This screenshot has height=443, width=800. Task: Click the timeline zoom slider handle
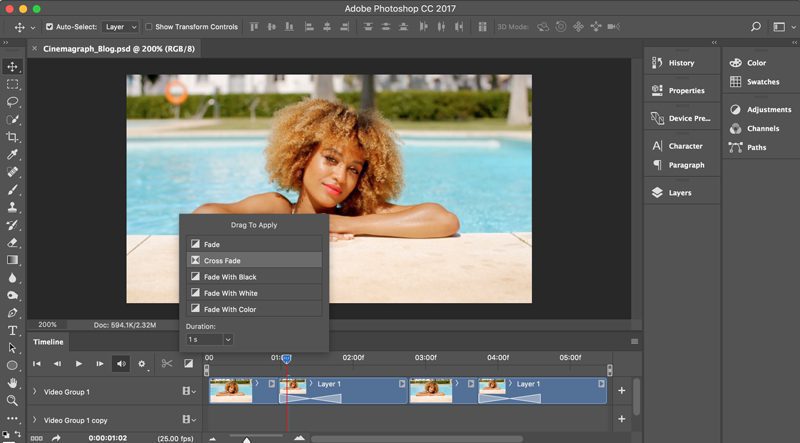click(x=246, y=439)
